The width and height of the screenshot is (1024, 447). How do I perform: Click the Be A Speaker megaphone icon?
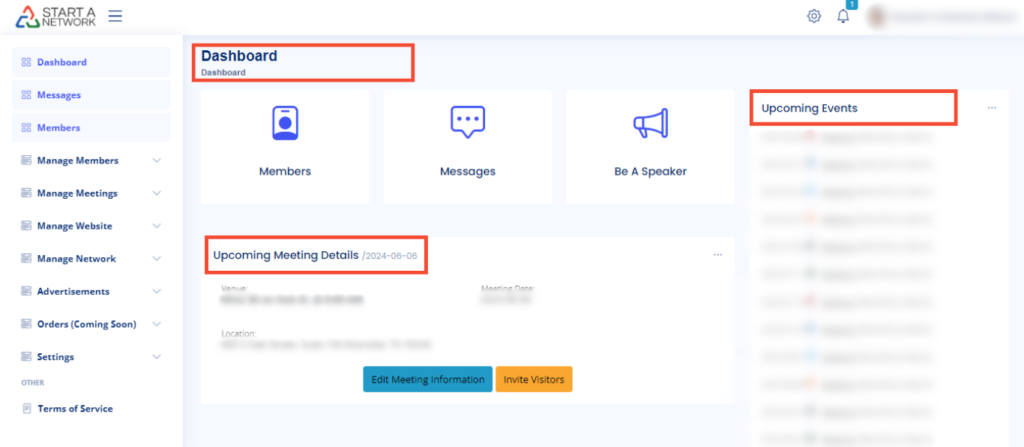(x=650, y=124)
